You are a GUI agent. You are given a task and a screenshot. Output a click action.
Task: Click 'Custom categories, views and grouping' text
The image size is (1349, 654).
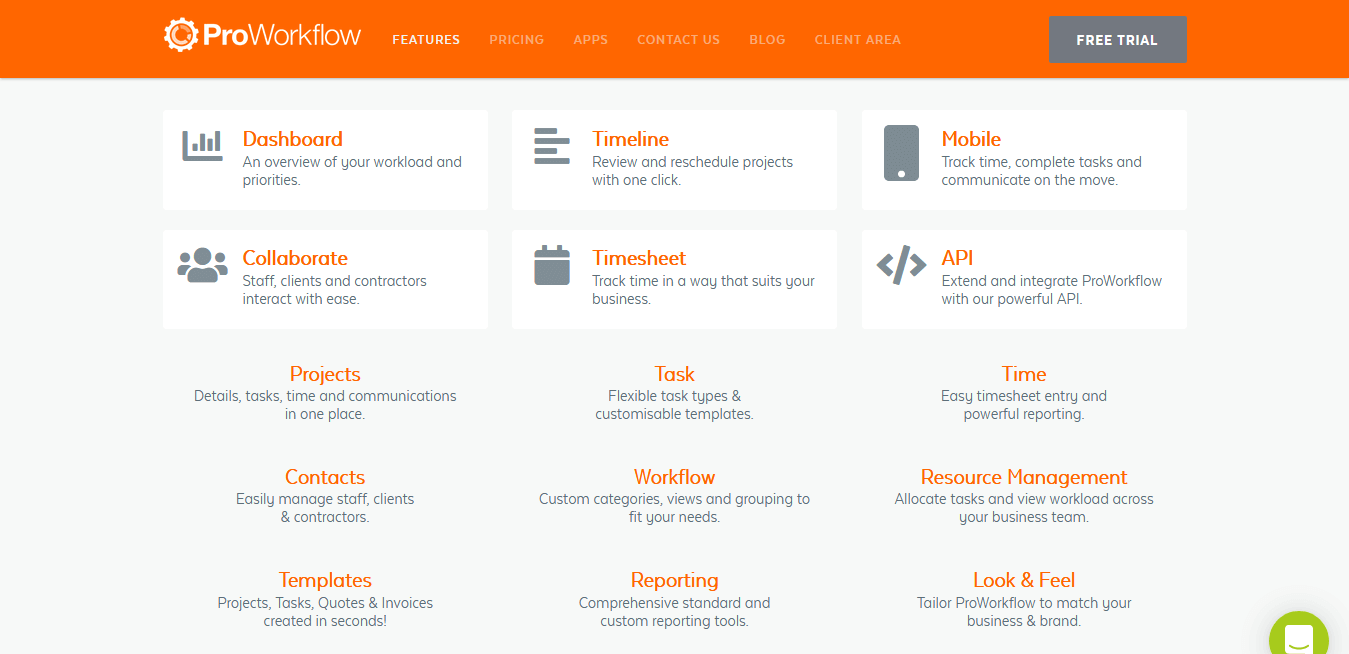point(674,508)
